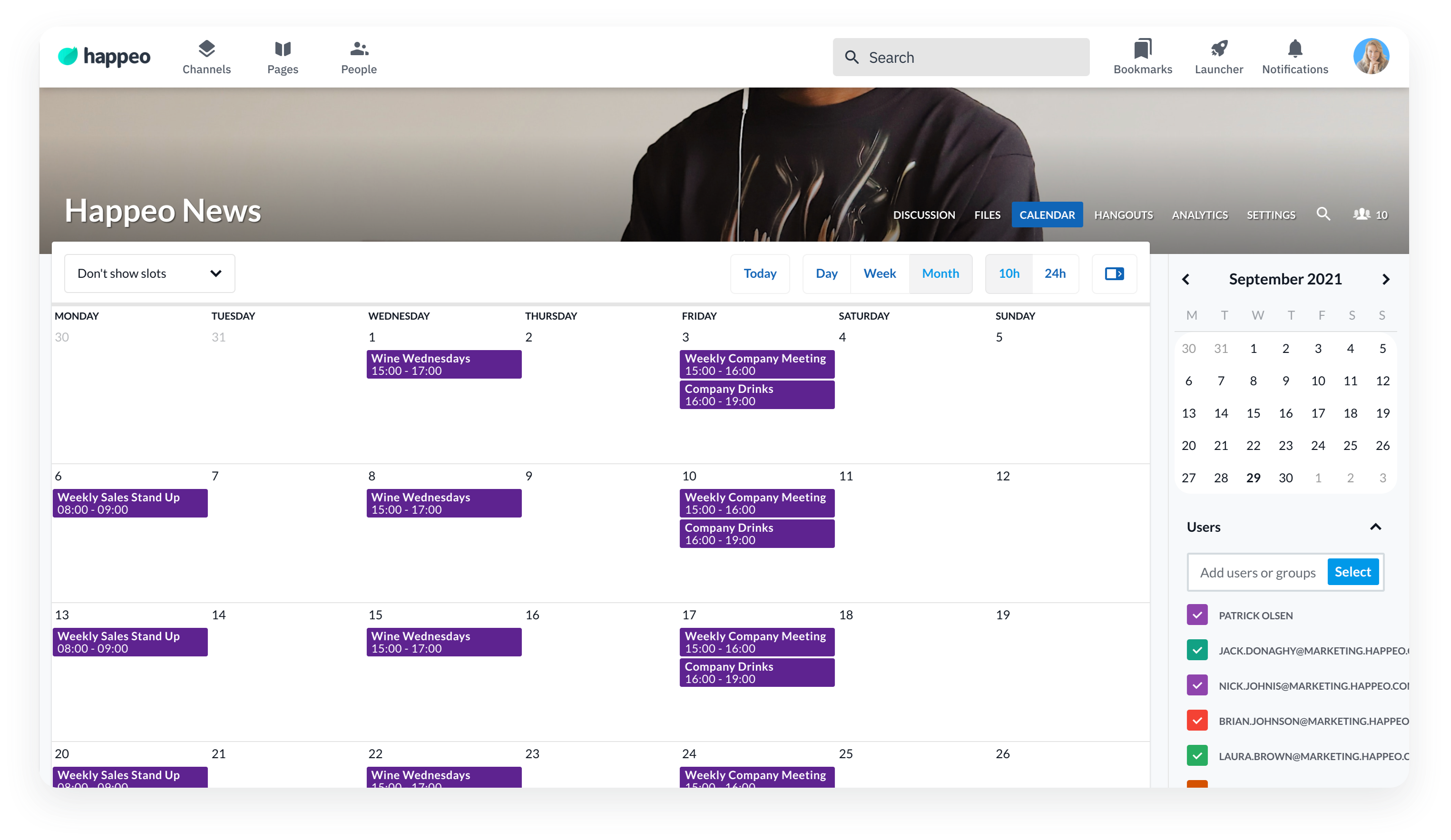Go to next month in mini calendar
The width and height of the screenshot is (1451, 840).
1385,279
